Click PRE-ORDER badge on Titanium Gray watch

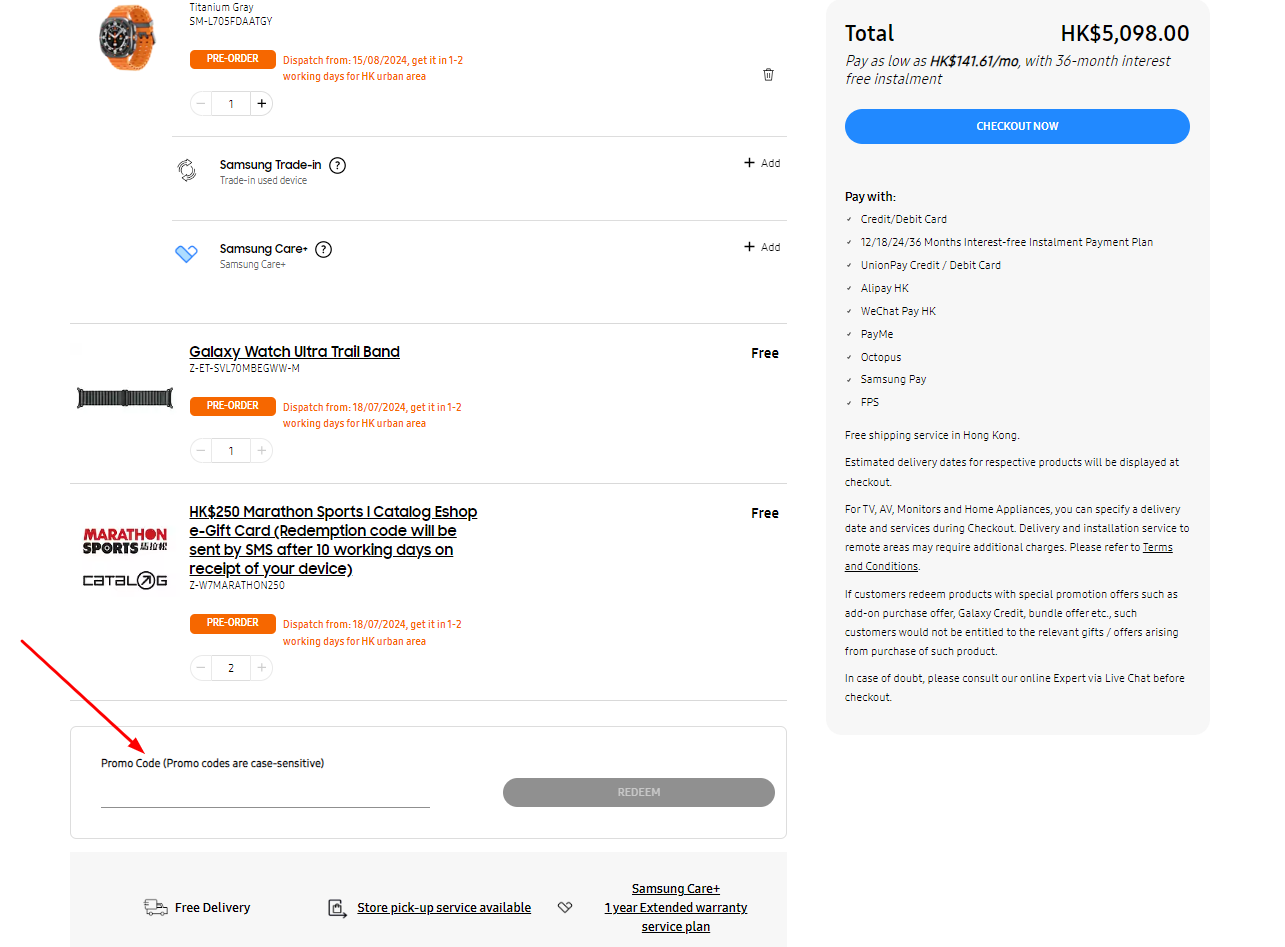tap(233, 59)
